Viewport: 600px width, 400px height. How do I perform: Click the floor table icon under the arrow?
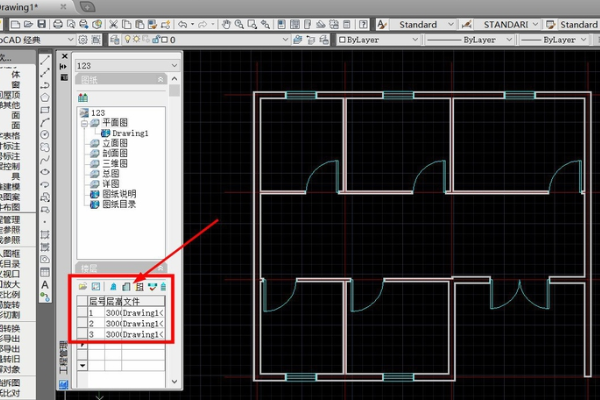click(x=139, y=286)
